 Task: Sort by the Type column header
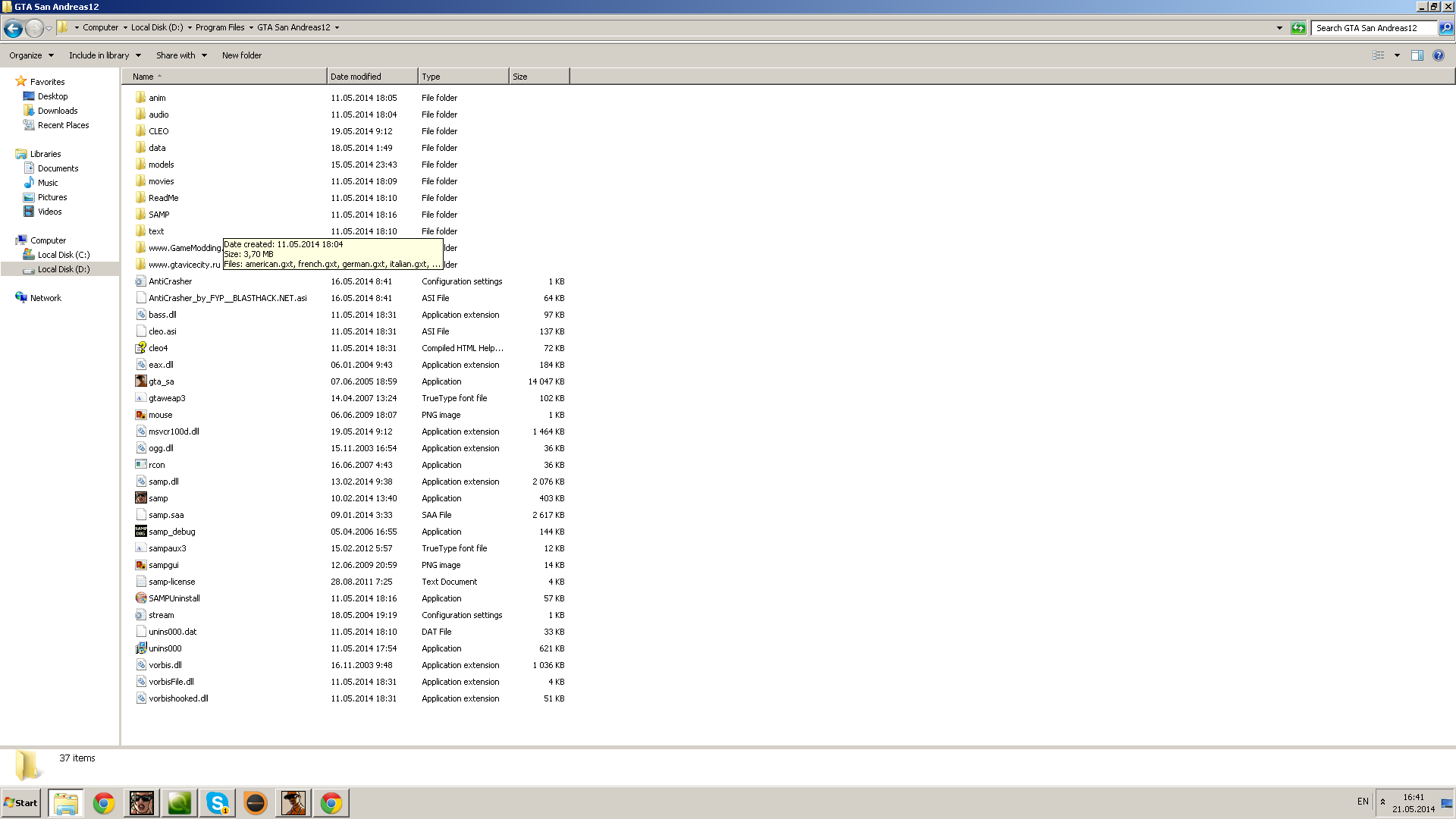click(x=463, y=77)
